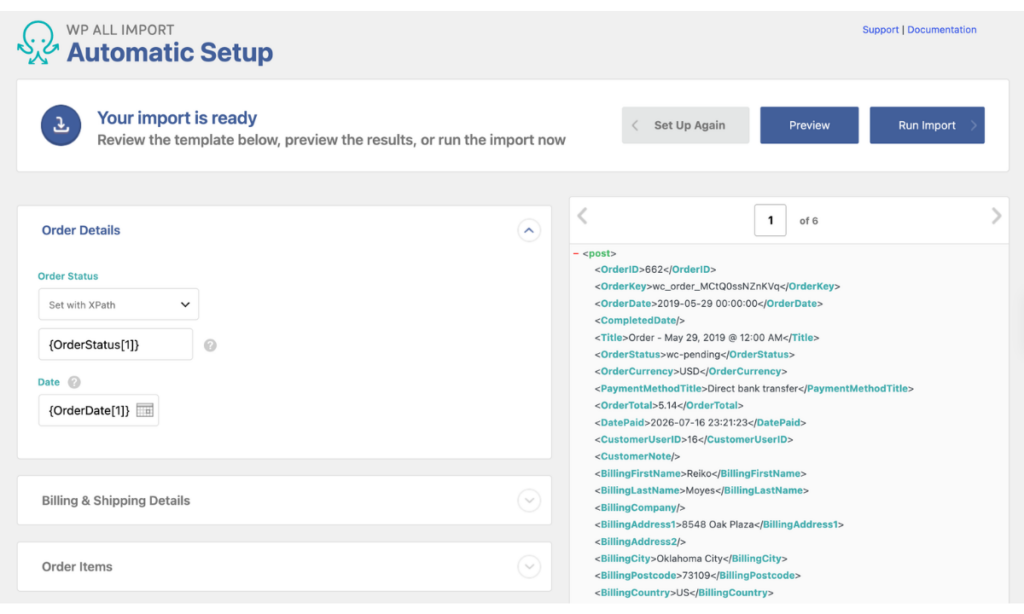Click the CustomerUserID XML element
The height and width of the screenshot is (614, 1024).
pyautogui.click(x=694, y=439)
